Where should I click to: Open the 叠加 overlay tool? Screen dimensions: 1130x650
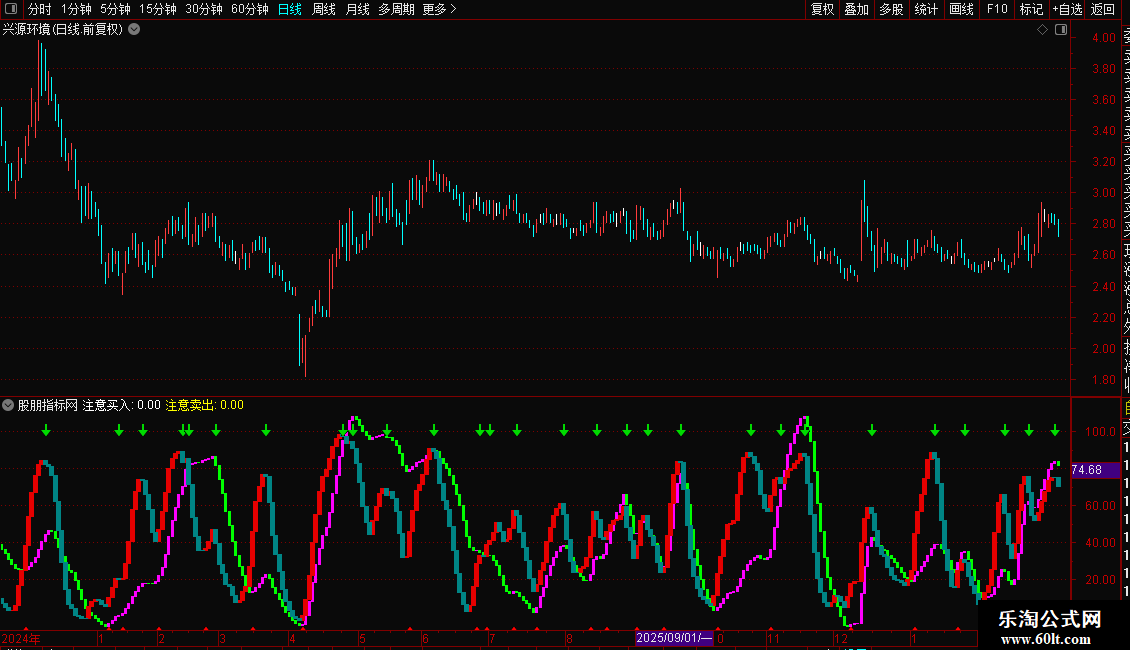[856, 9]
